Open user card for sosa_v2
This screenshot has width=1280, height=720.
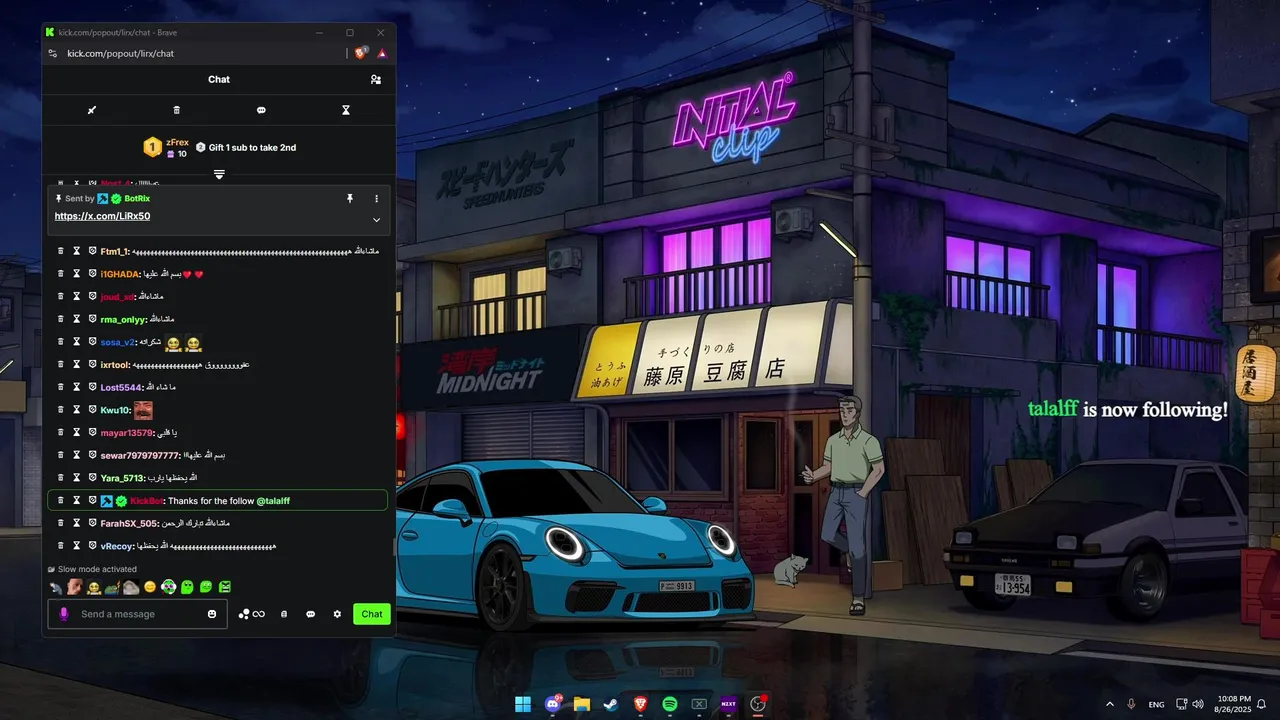pos(118,342)
